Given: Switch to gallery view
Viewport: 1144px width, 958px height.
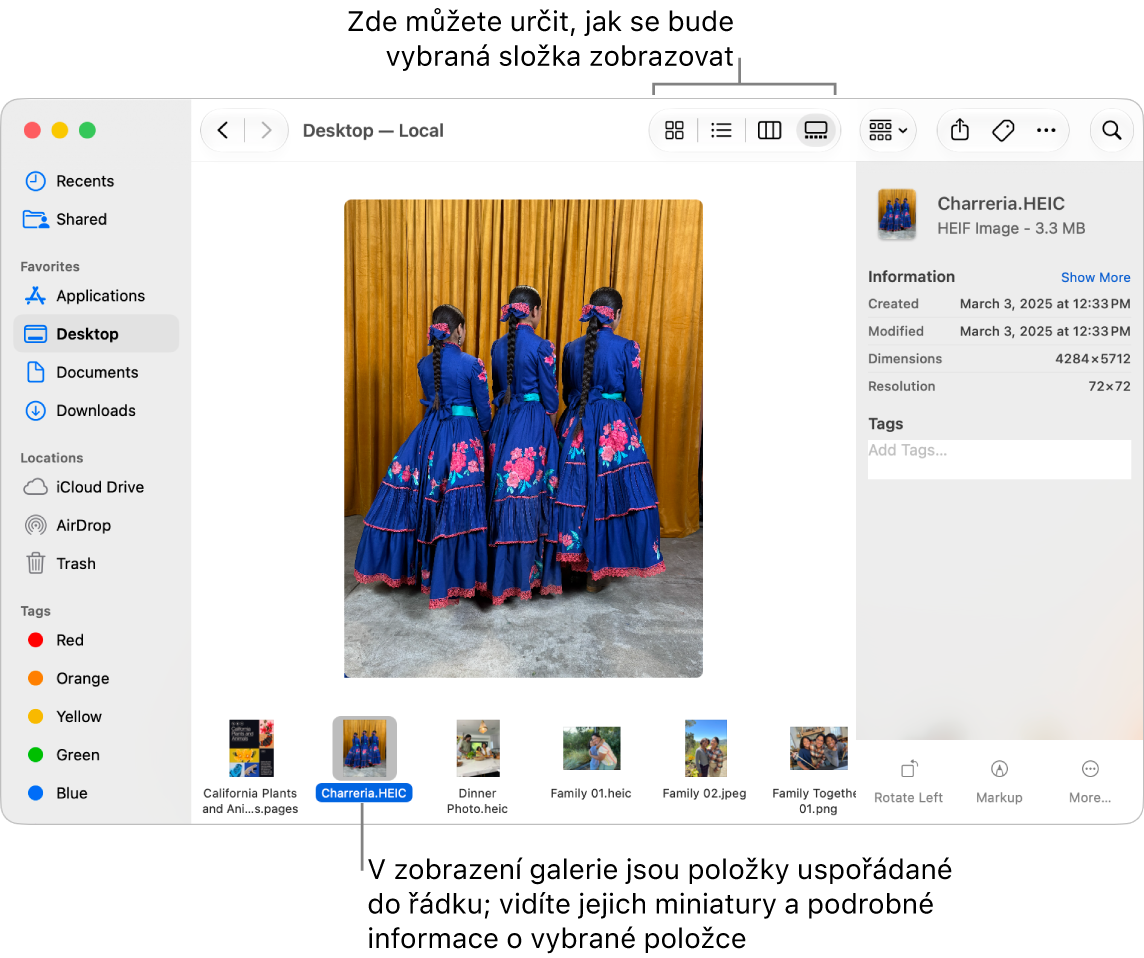Looking at the screenshot, I should tap(816, 131).
